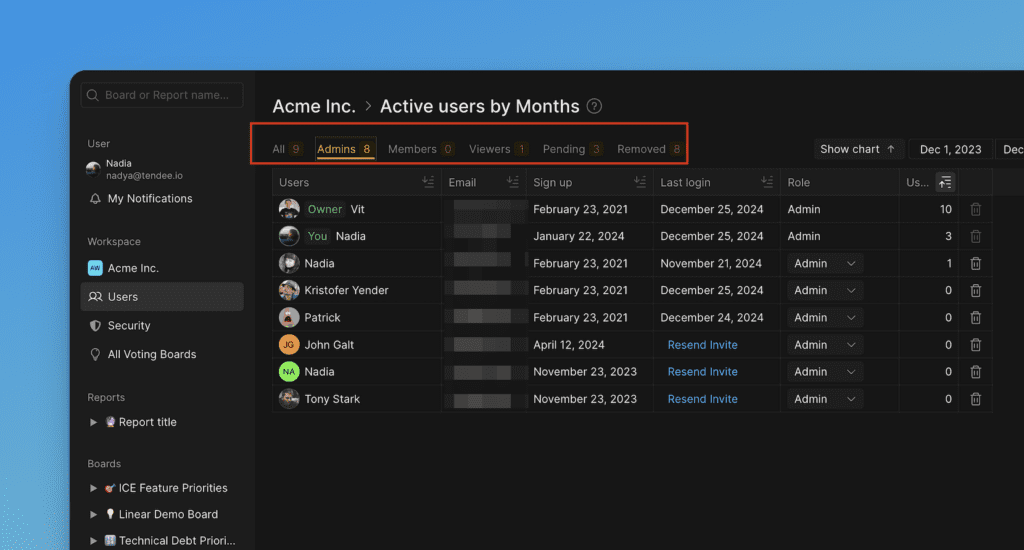Open Security page from shield icon item
Screen dimensions: 1024x550
tap(129, 326)
